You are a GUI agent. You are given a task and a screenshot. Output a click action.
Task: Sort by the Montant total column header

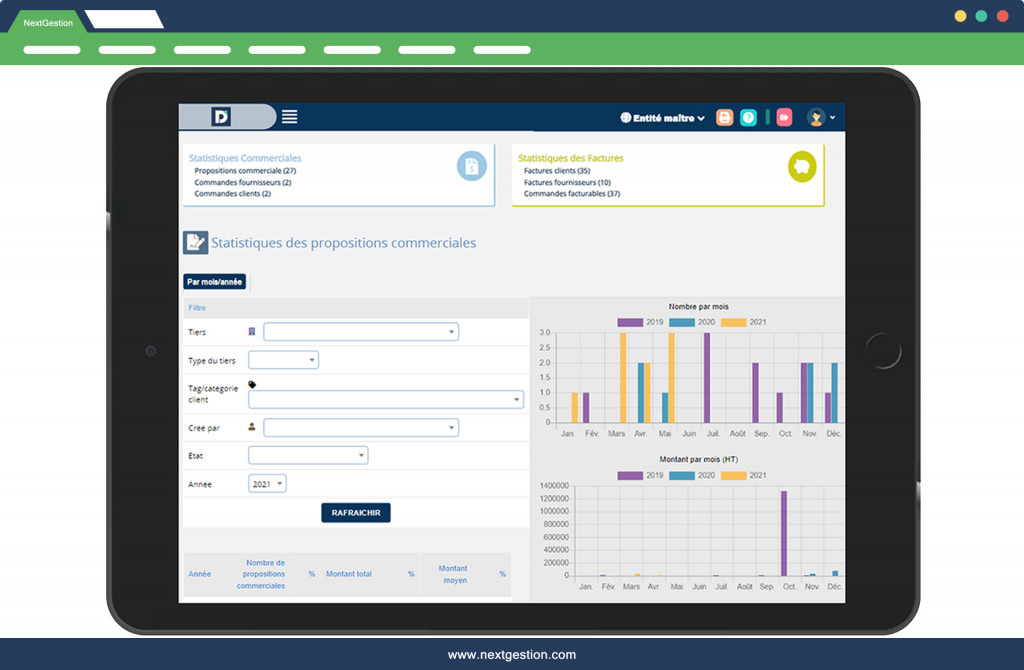pyautogui.click(x=349, y=574)
